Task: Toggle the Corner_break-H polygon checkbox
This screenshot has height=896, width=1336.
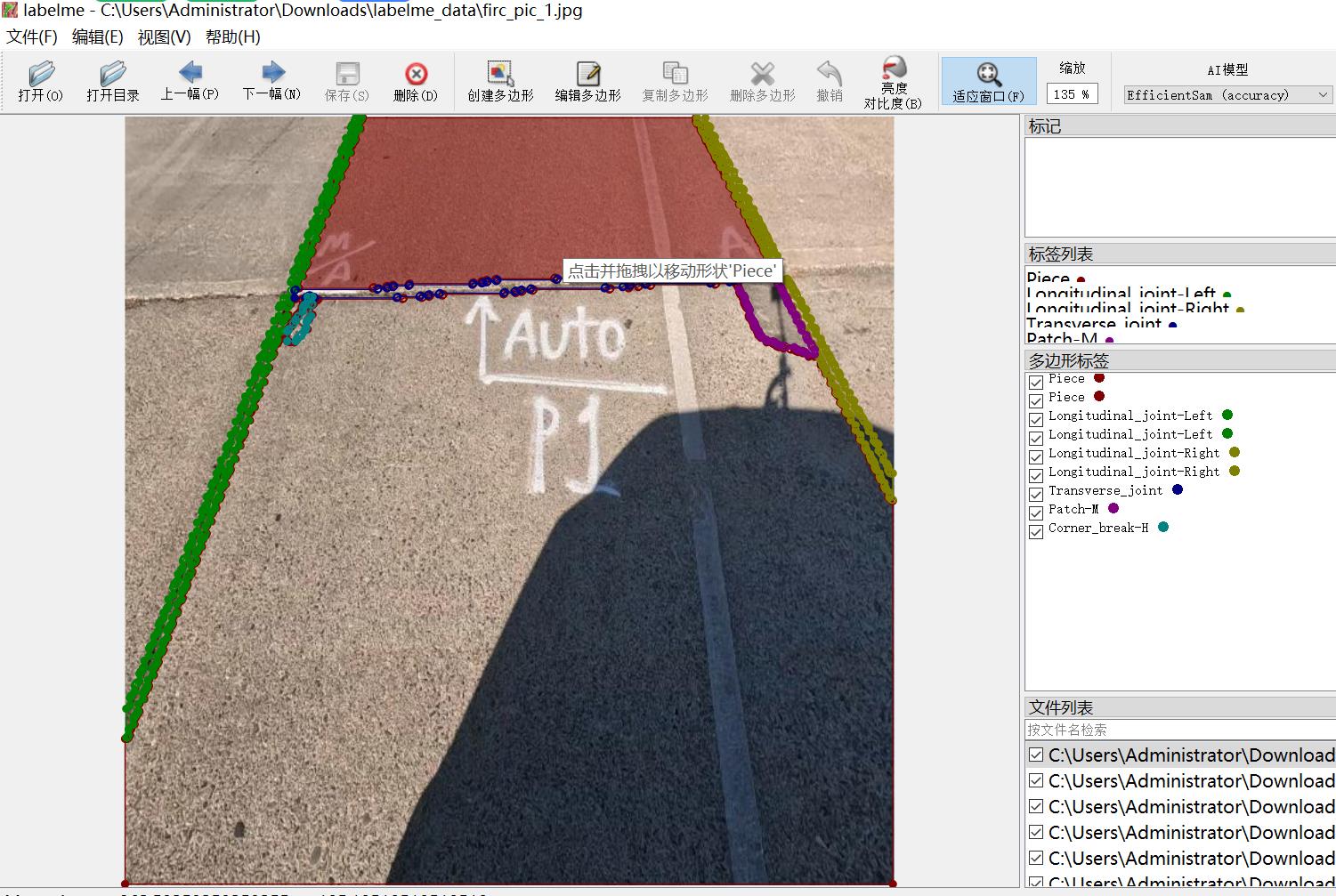Action: point(1036,531)
